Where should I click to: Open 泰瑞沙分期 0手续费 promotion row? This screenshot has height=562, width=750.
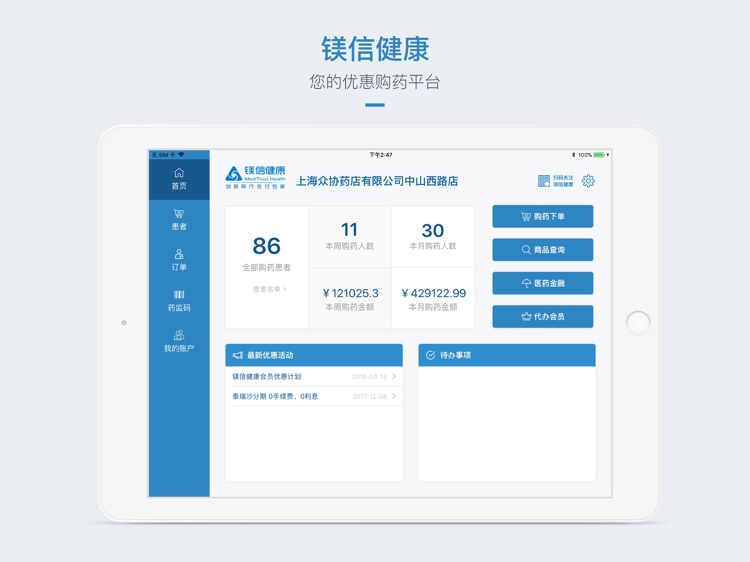314,396
